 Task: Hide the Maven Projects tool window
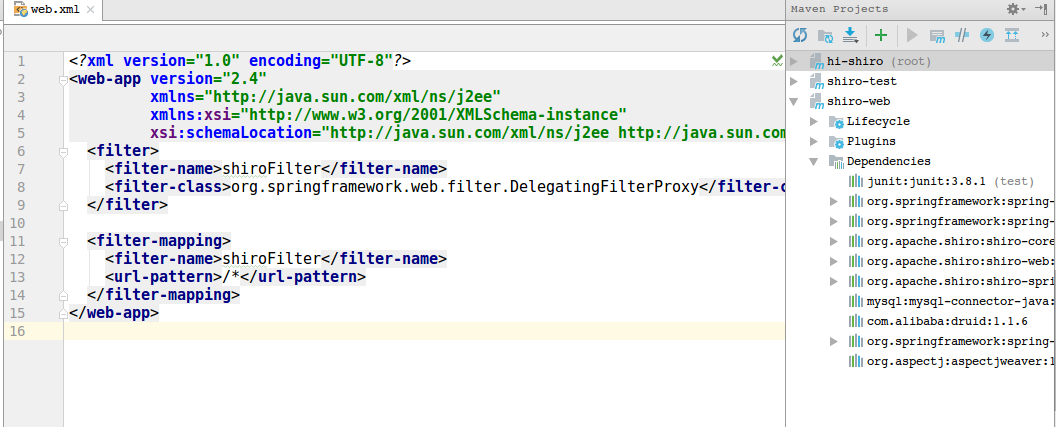pyautogui.click(x=1041, y=9)
